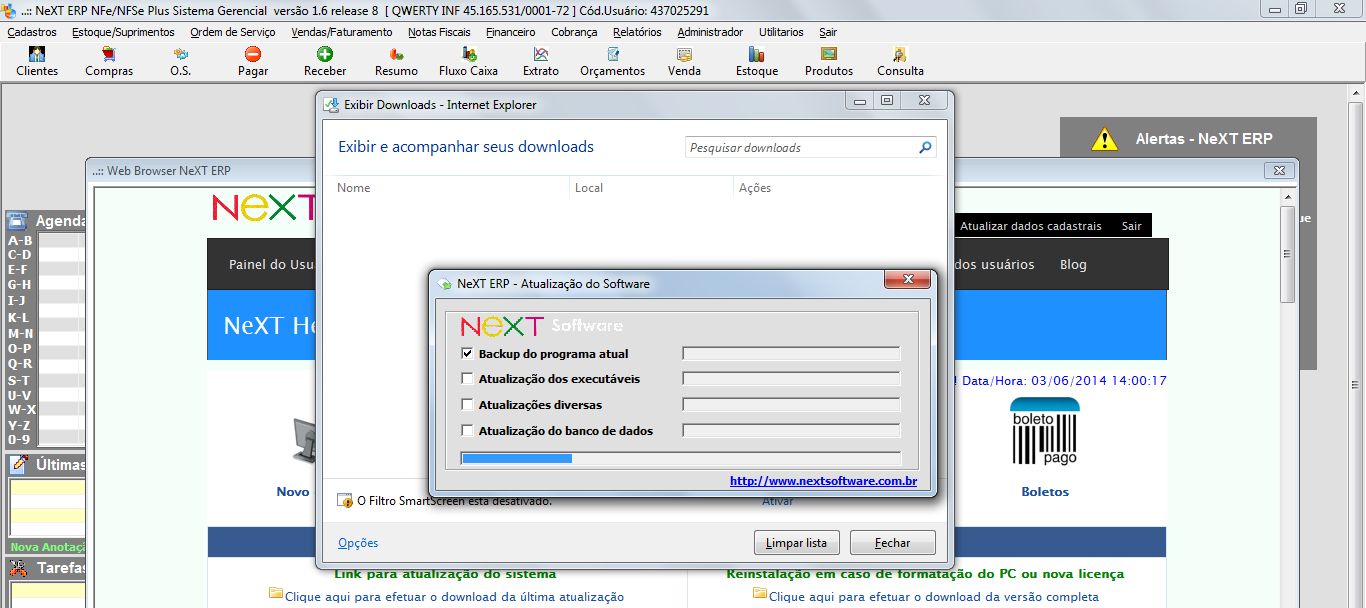Click the Fechar button

coord(891,542)
